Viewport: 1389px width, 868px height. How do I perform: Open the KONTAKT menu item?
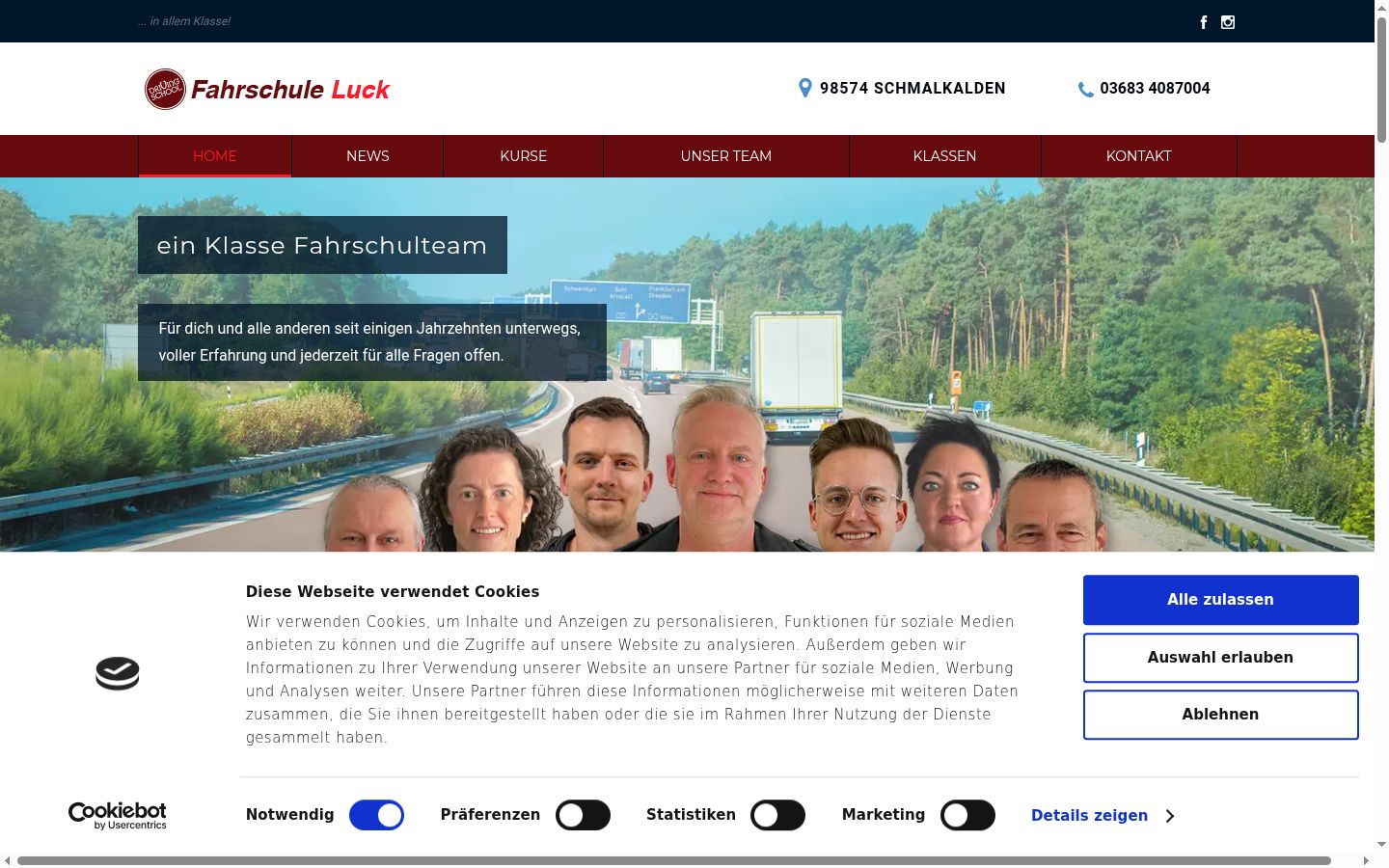tap(1139, 156)
